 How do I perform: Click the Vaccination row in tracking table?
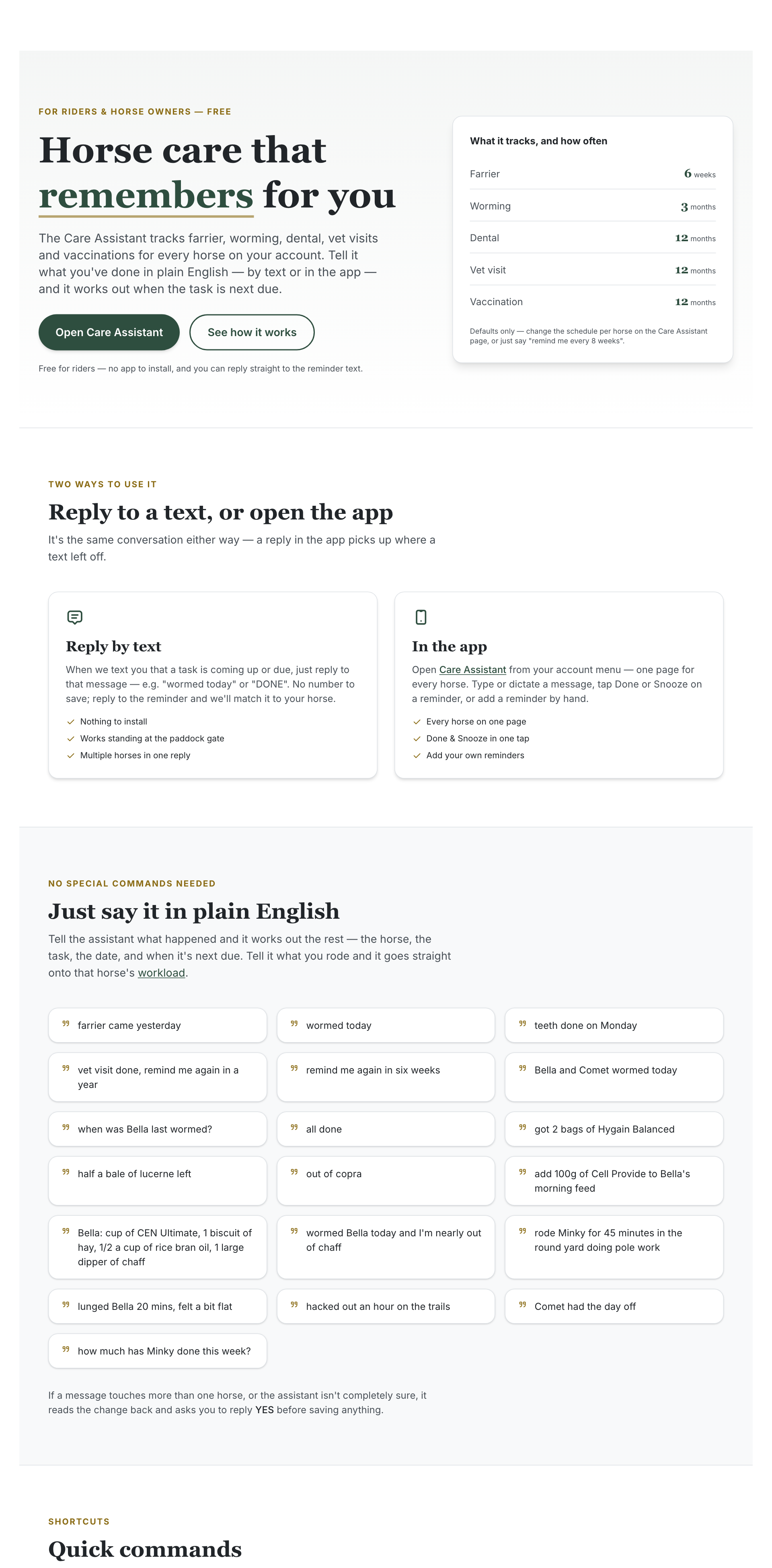pyautogui.click(x=592, y=302)
